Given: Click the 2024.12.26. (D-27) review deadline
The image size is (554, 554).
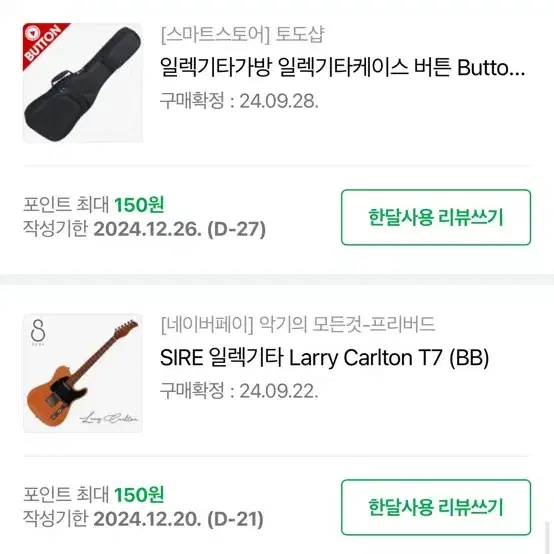Looking at the screenshot, I should point(179,229).
